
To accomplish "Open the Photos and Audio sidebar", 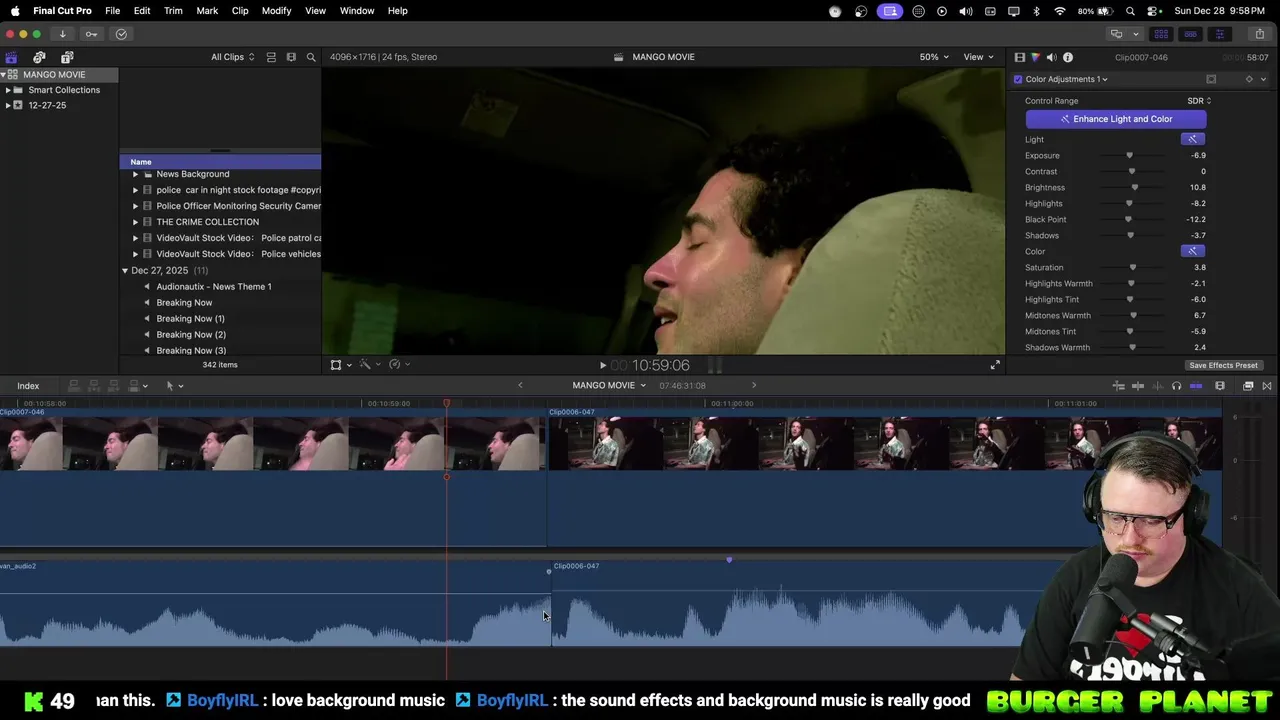I will [39, 57].
